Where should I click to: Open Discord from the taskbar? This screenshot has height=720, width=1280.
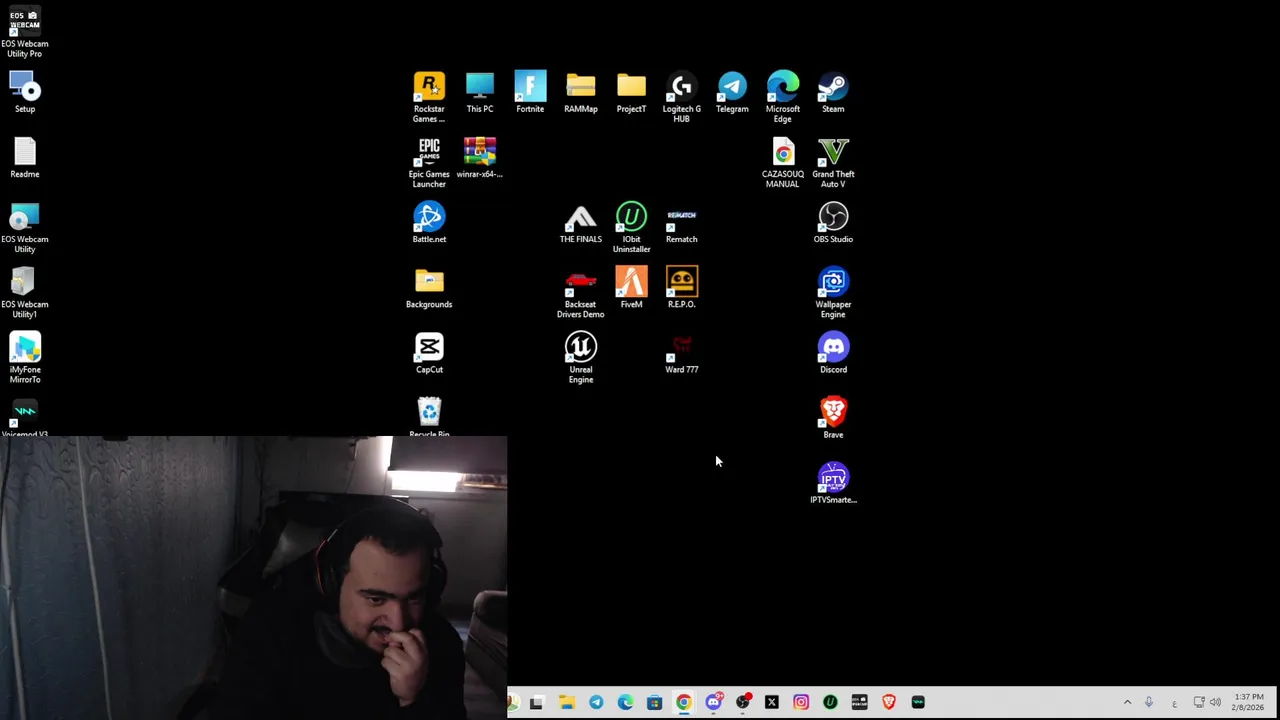click(x=713, y=702)
